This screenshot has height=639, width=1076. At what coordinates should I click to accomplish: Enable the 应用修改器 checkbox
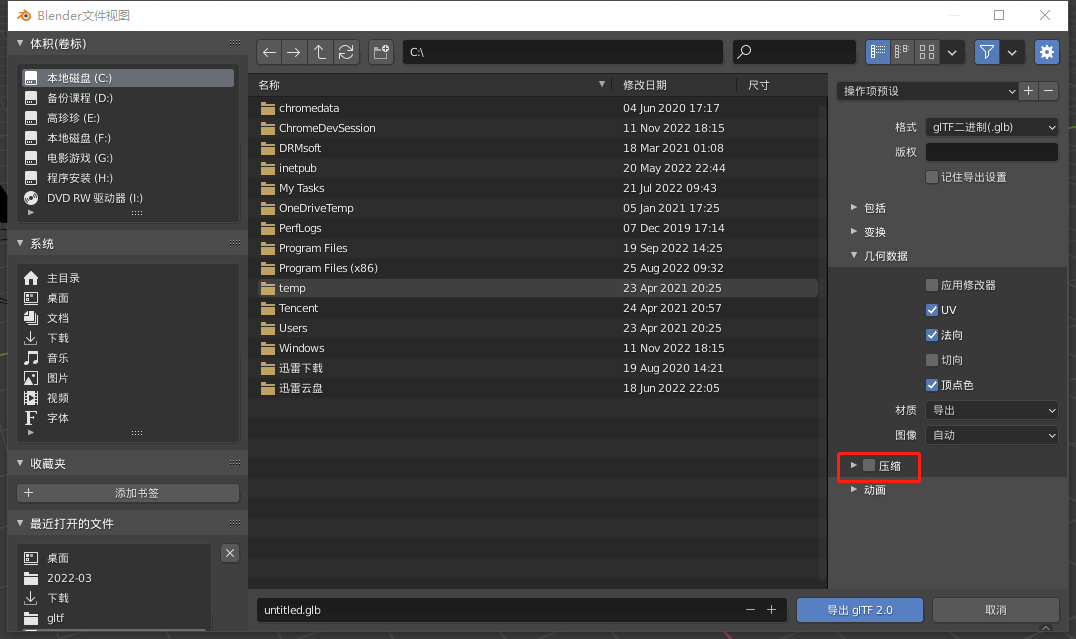[932, 285]
